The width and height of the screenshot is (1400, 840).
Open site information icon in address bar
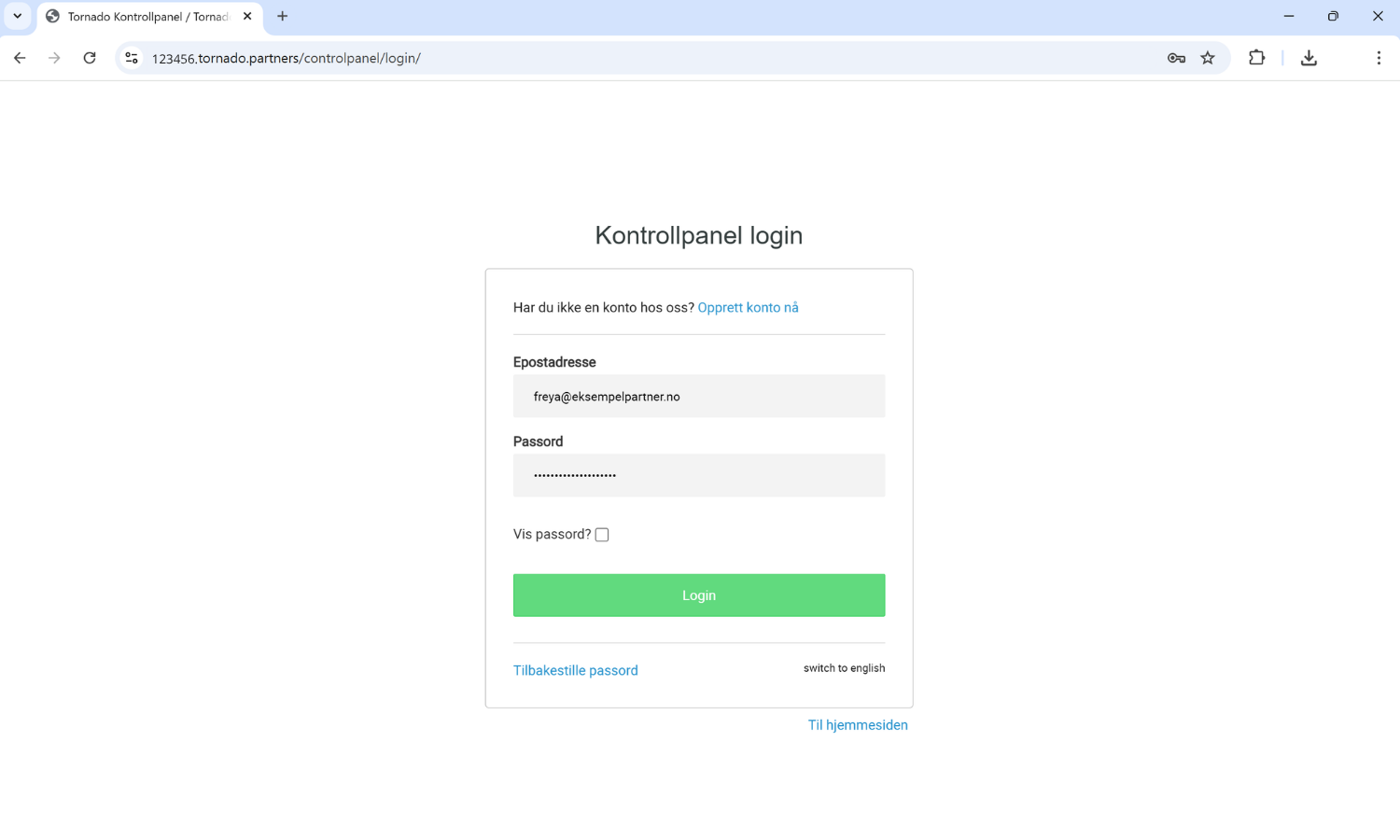coord(132,58)
